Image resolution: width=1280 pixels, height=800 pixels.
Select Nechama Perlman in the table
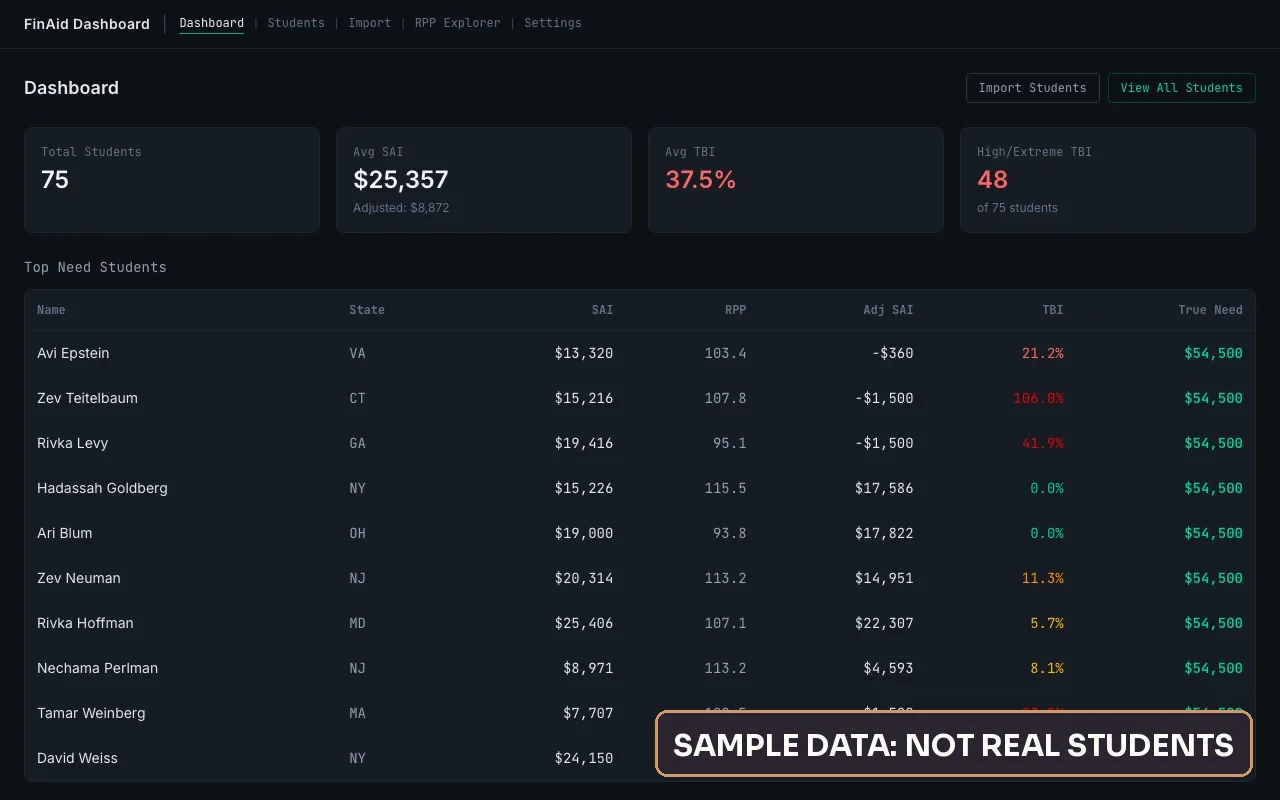click(97, 668)
